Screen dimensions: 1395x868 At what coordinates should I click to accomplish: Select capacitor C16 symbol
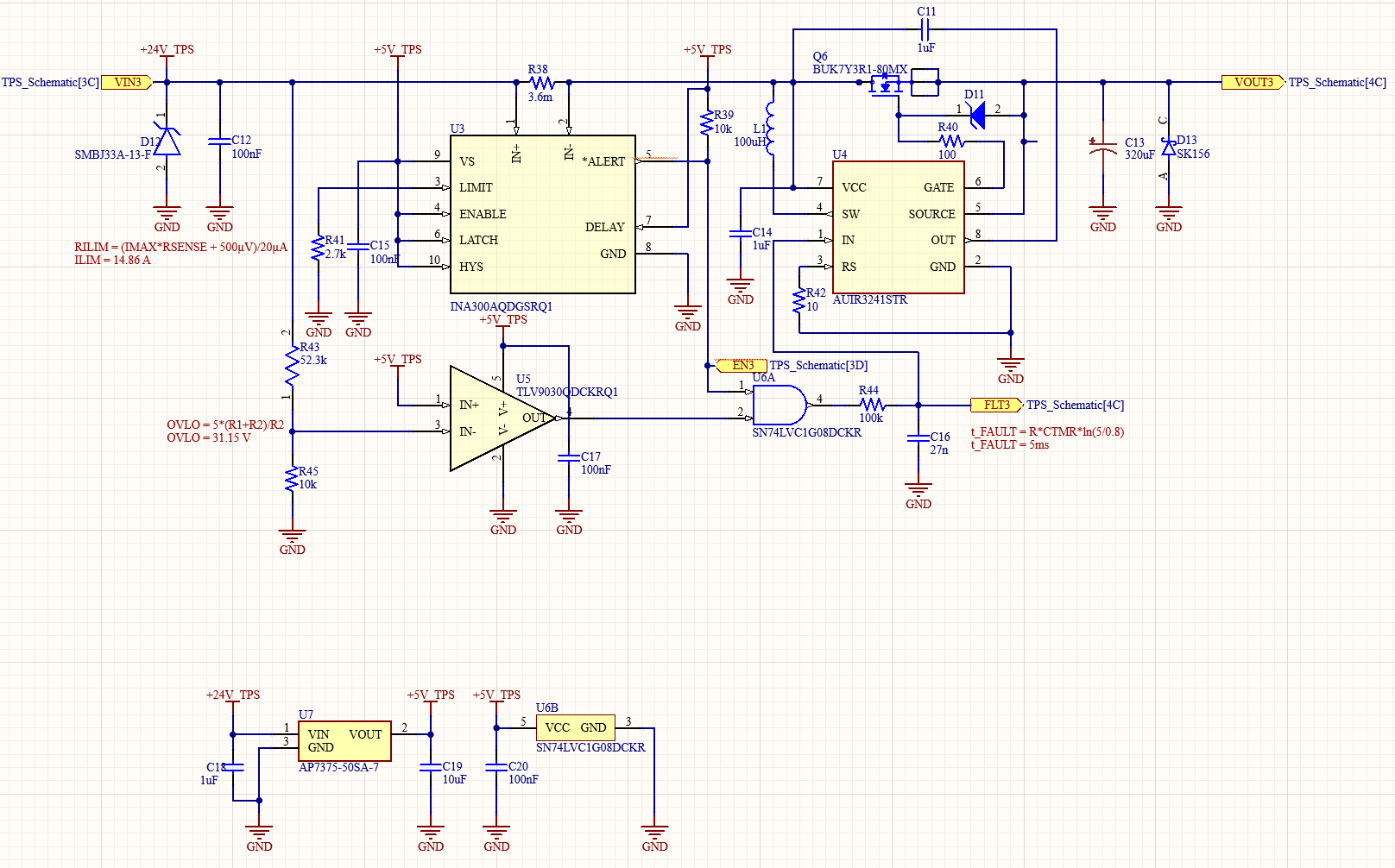(x=918, y=438)
